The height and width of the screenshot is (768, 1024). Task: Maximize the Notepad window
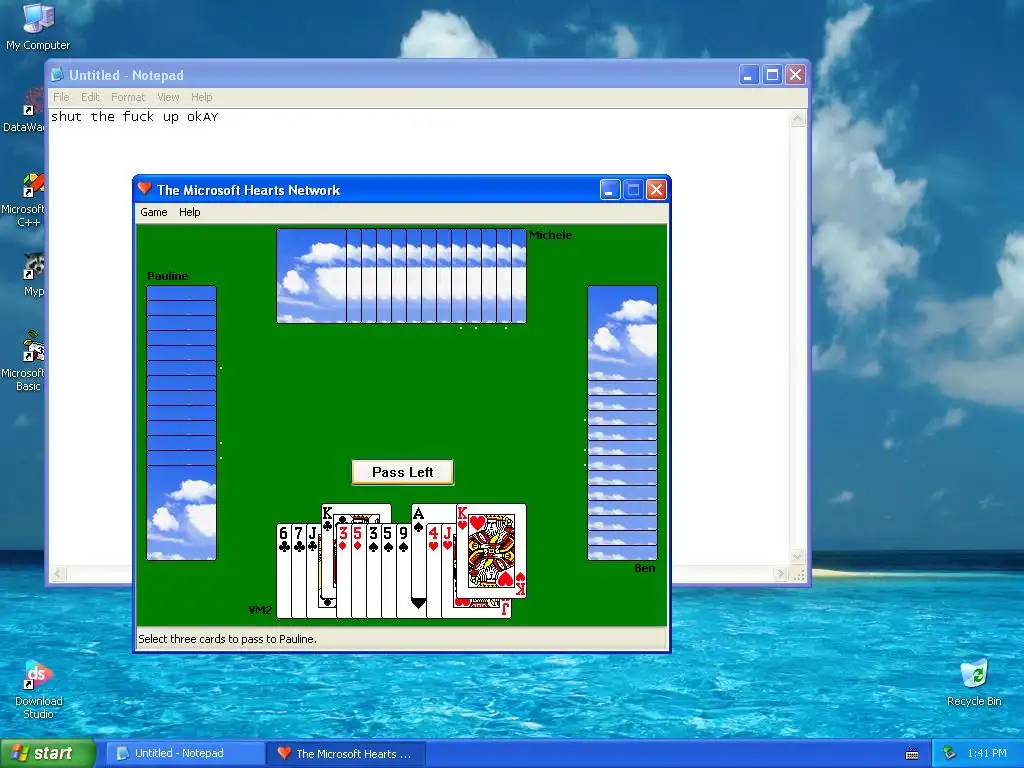tap(772, 75)
